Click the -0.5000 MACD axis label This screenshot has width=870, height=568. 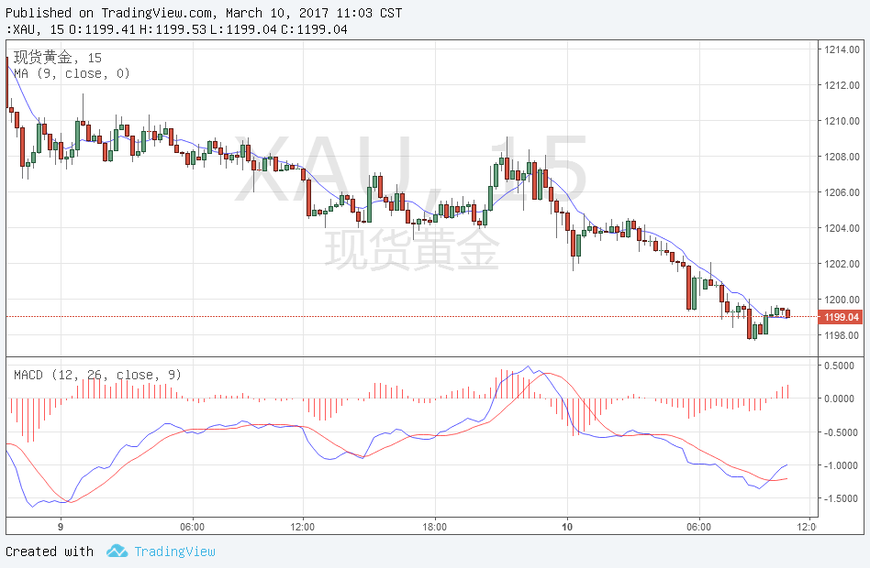pos(839,432)
